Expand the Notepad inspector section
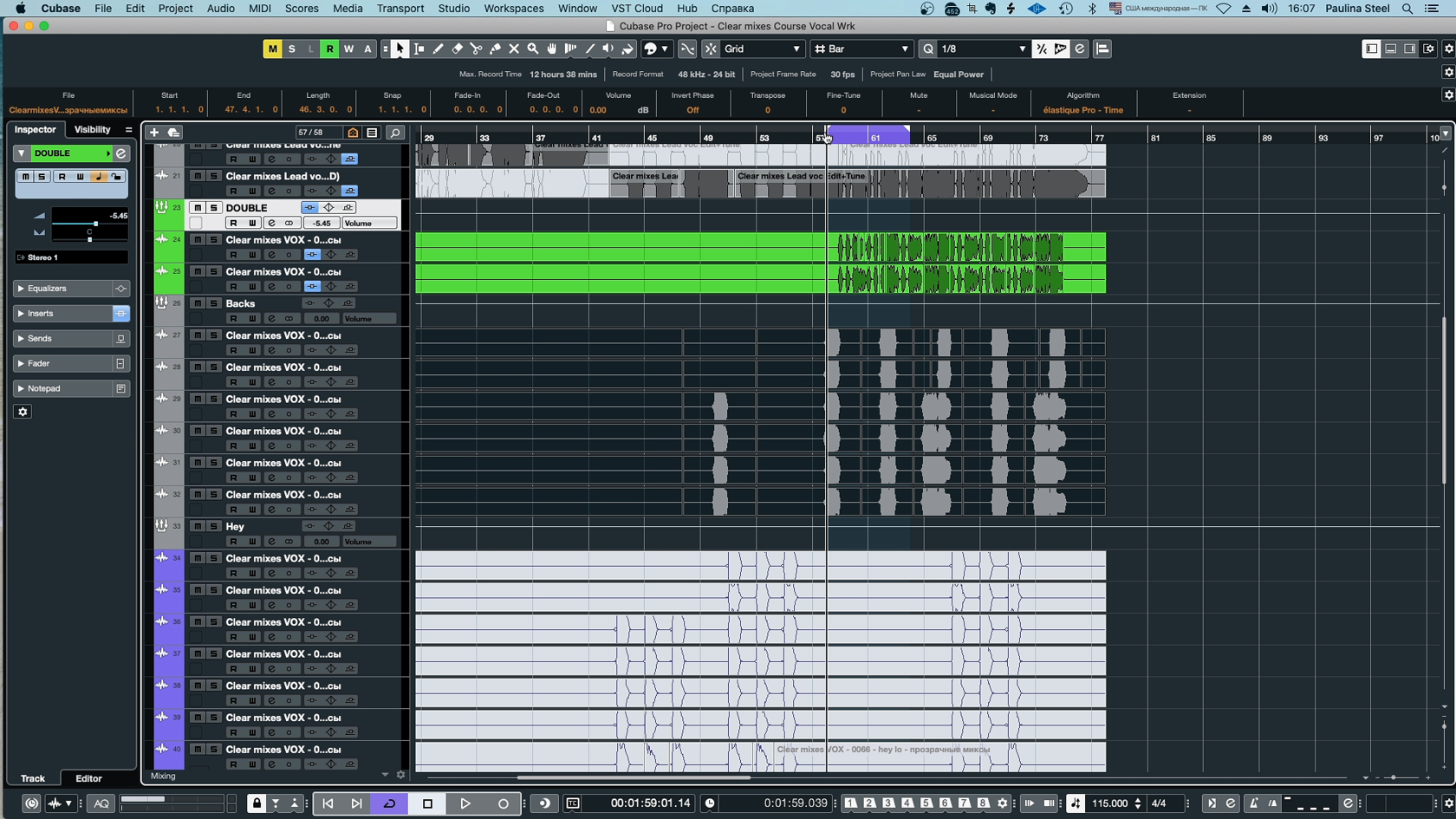 (x=64, y=388)
